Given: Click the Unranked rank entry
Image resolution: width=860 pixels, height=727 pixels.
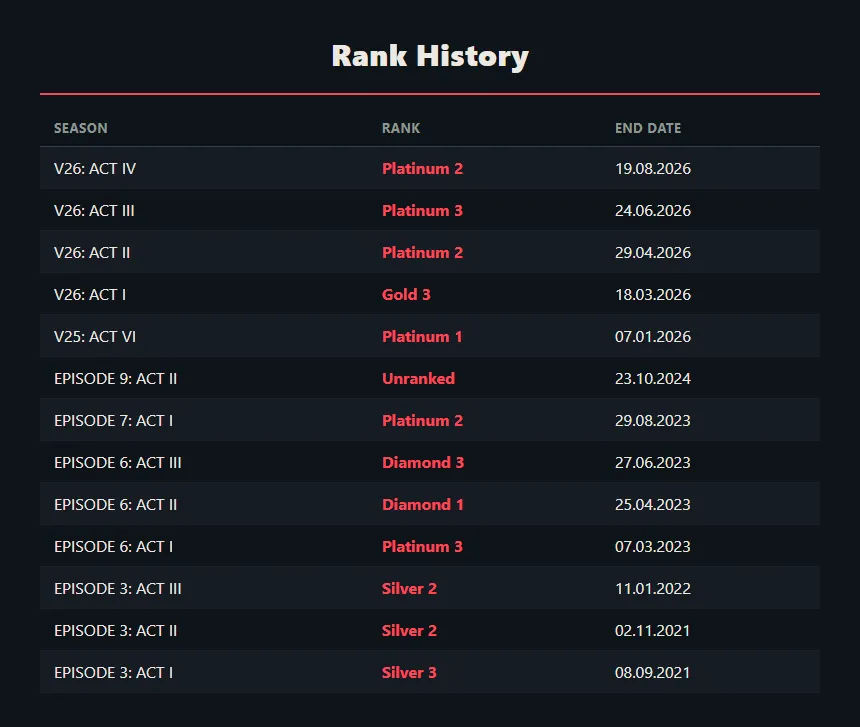Looking at the screenshot, I should (418, 379).
